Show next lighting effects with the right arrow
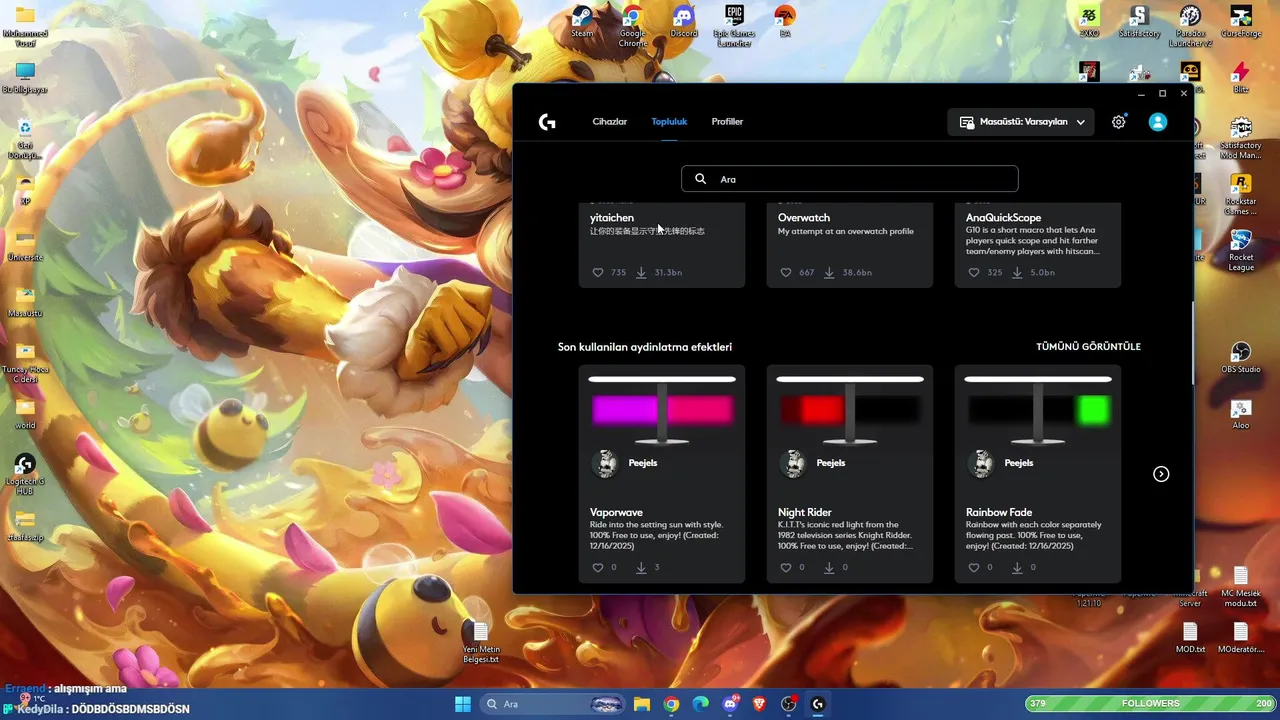 (x=1161, y=474)
